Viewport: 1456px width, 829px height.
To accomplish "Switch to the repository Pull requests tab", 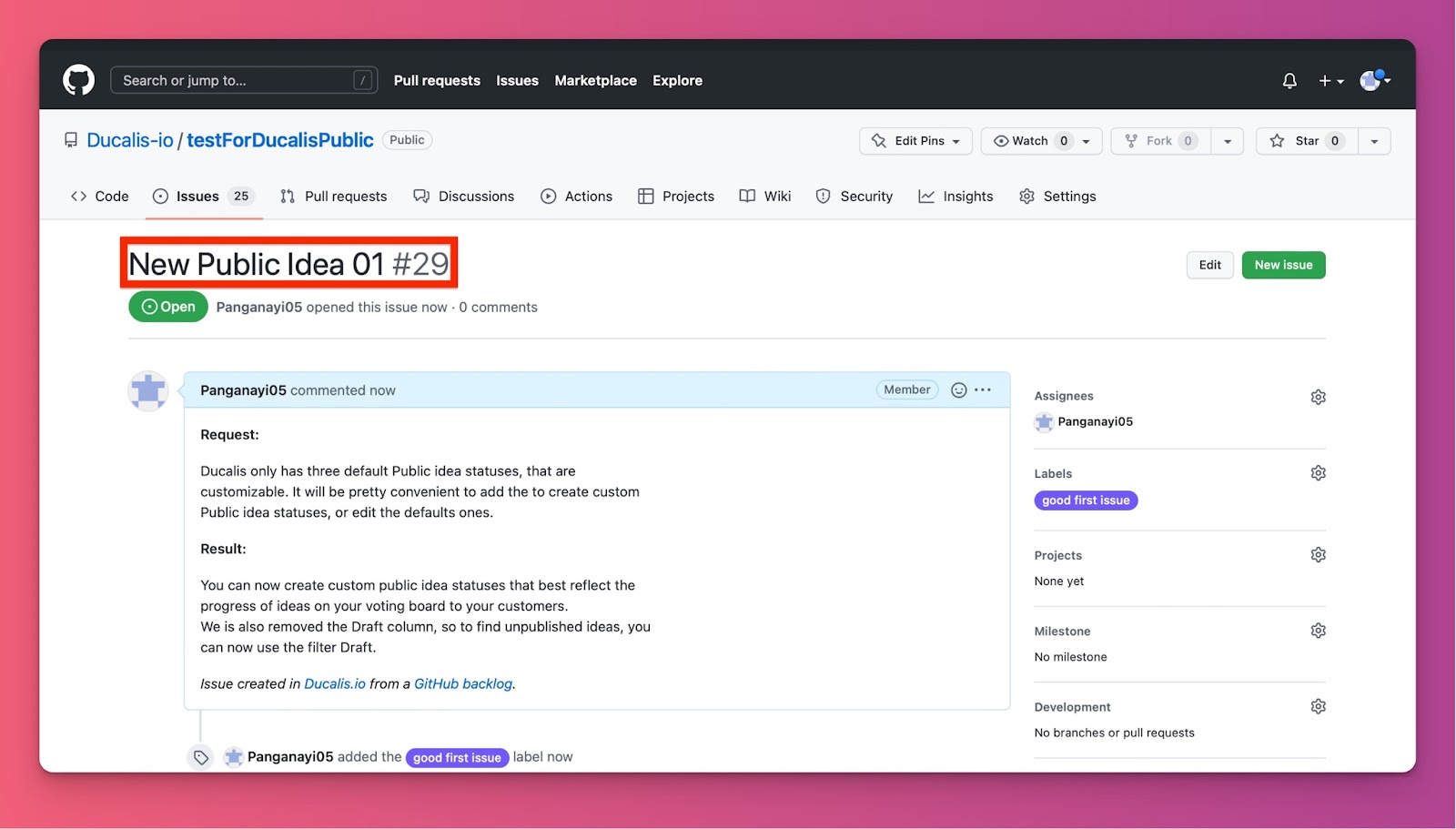I will [333, 196].
